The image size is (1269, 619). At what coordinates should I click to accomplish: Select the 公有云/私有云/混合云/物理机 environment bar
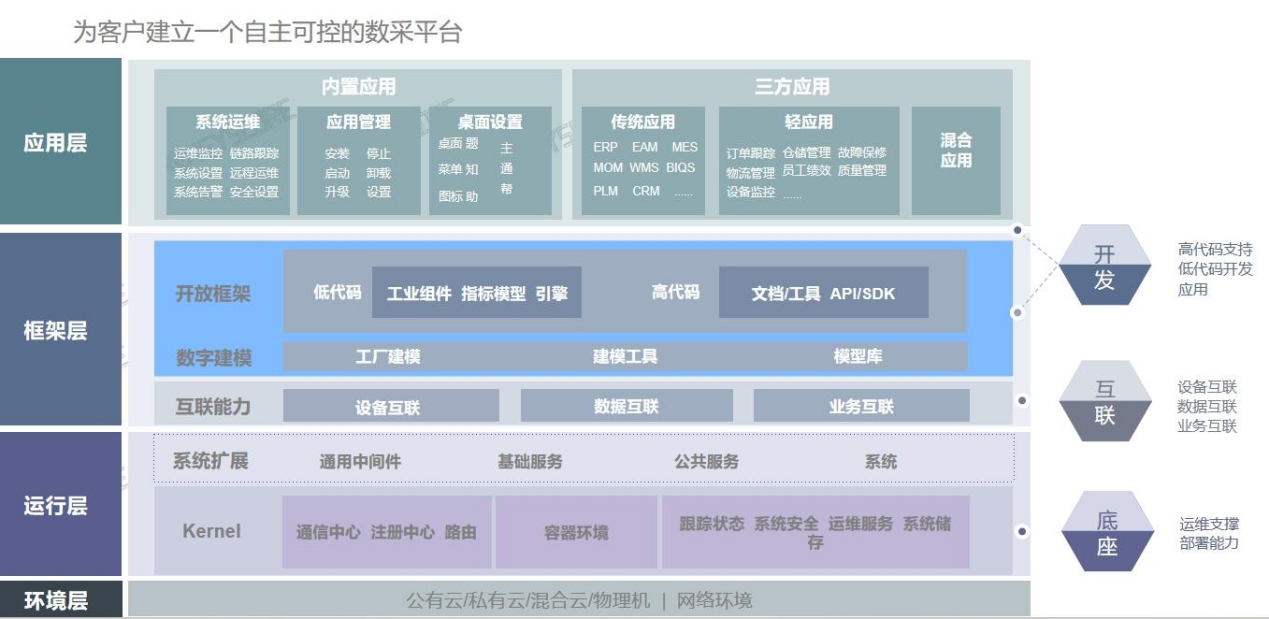579,600
